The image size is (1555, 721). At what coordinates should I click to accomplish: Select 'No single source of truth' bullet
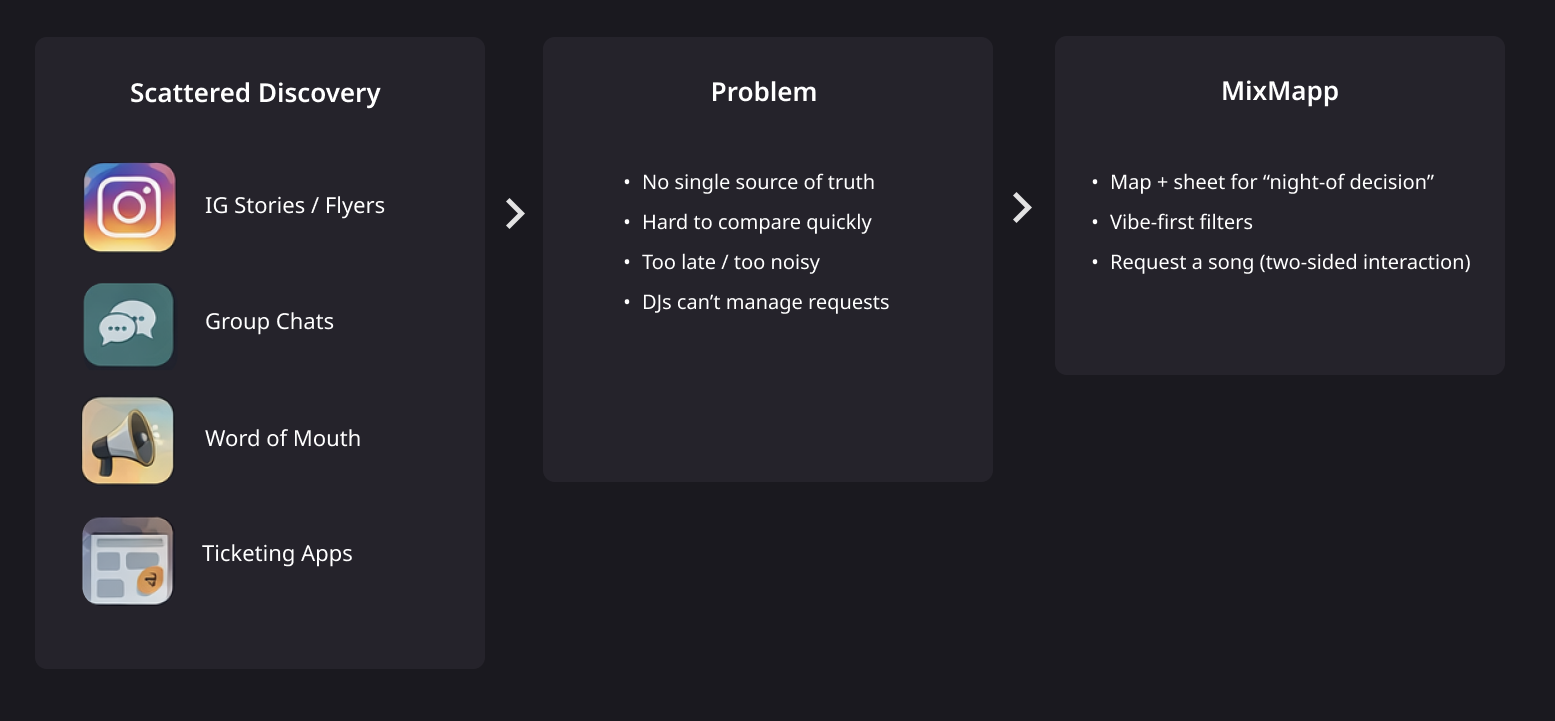click(758, 182)
